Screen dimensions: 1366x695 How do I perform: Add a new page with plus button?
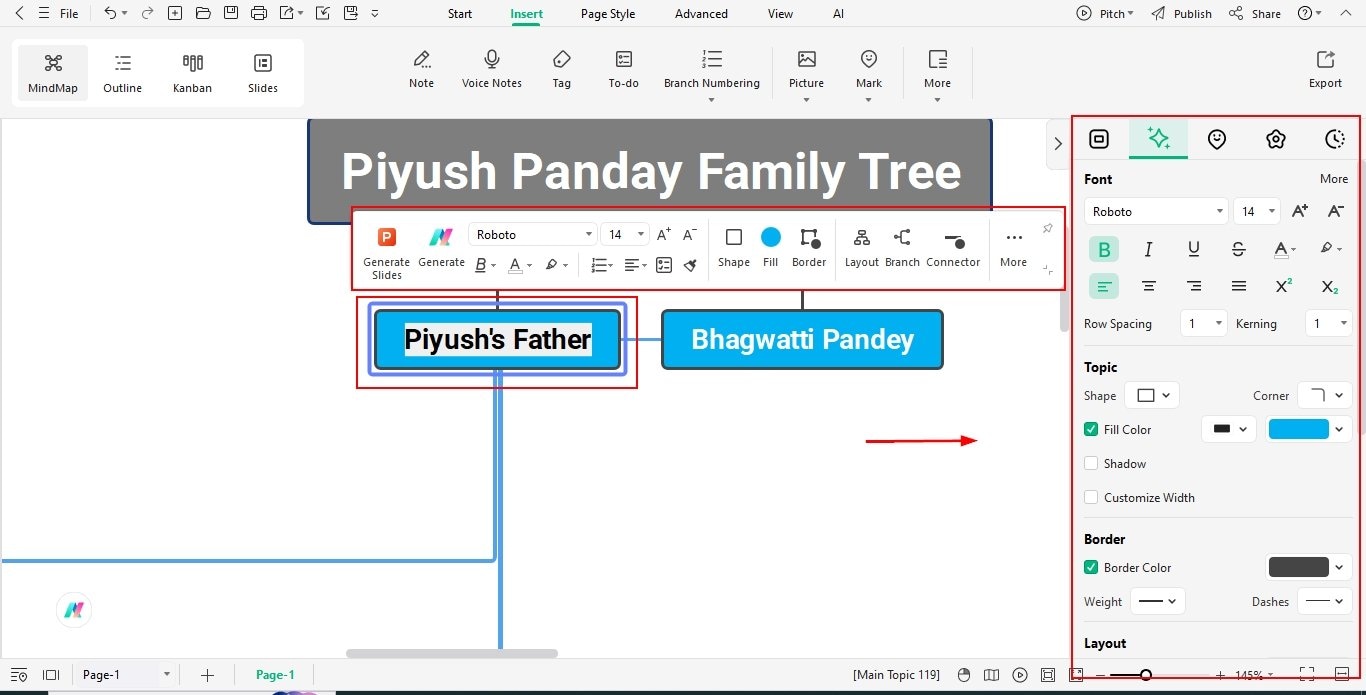207,675
